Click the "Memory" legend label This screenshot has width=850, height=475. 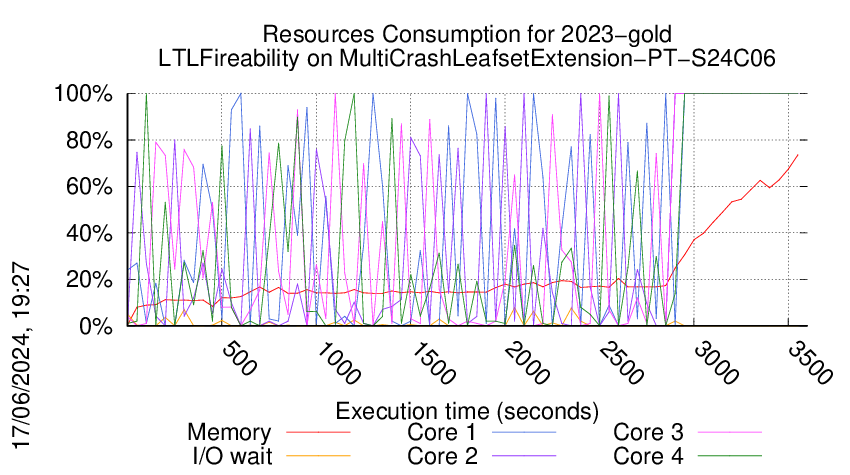(x=229, y=433)
